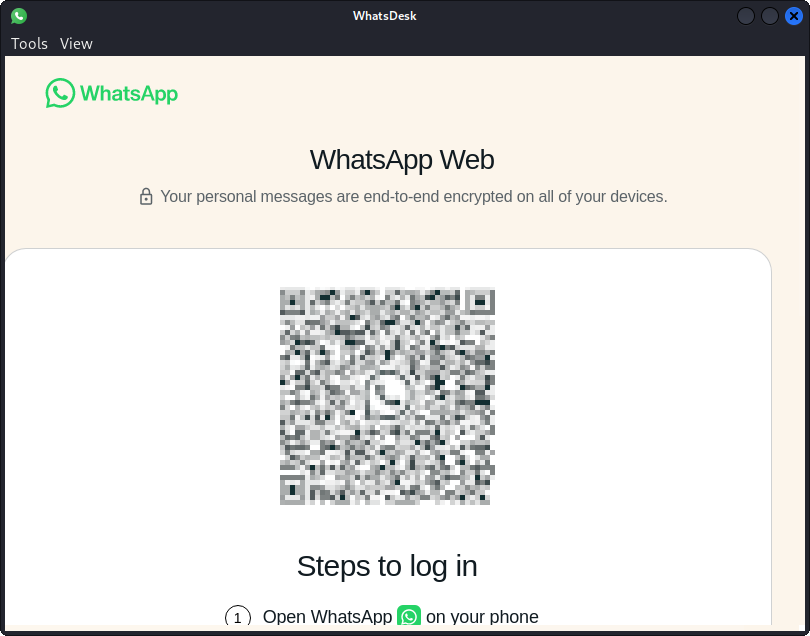810x636 pixels.
Task: Click the green WhatsApp icon in step one
Action: tap(409, 615)
